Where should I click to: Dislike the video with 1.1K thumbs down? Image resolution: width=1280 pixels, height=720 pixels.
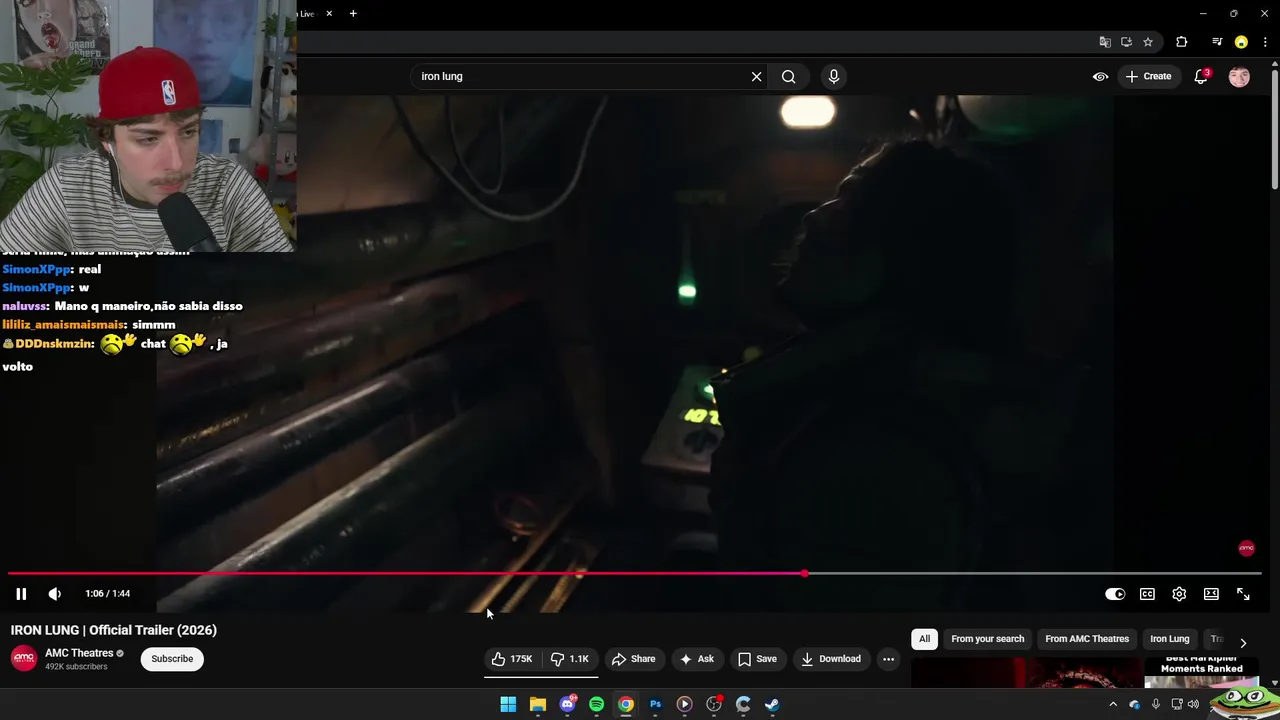[570, 659]
